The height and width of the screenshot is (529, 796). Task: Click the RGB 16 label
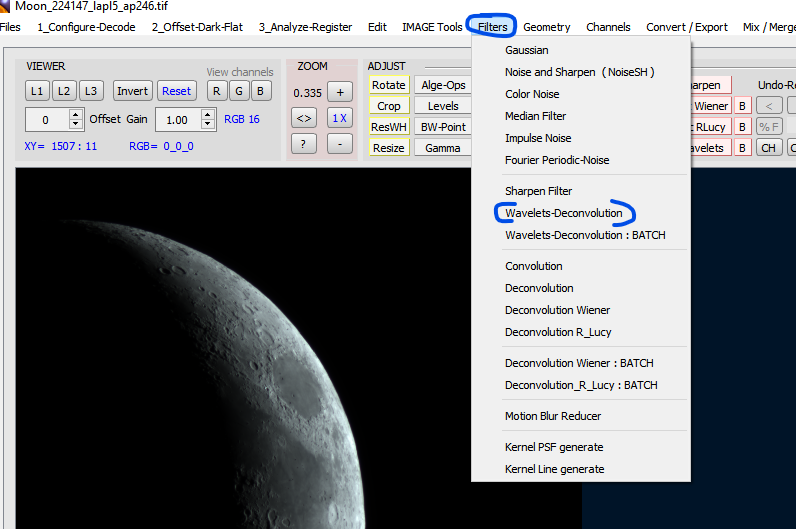click(x=242, y=119)
